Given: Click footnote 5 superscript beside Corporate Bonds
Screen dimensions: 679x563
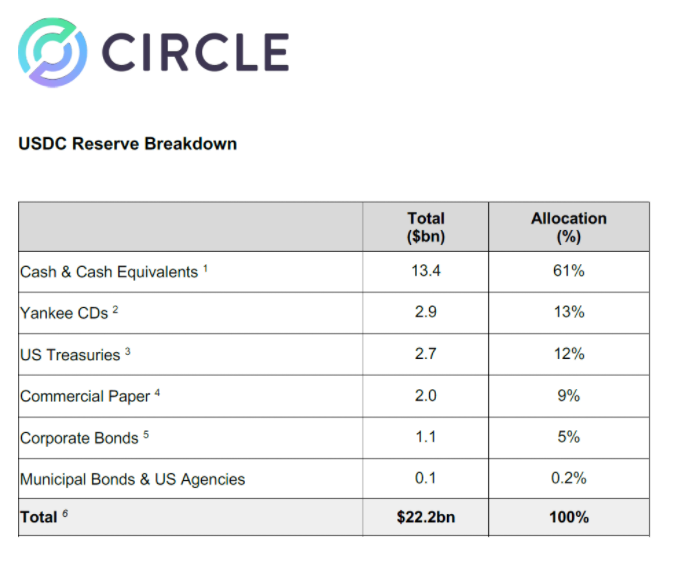Looking at the screenshot, I should click(146, 434).
